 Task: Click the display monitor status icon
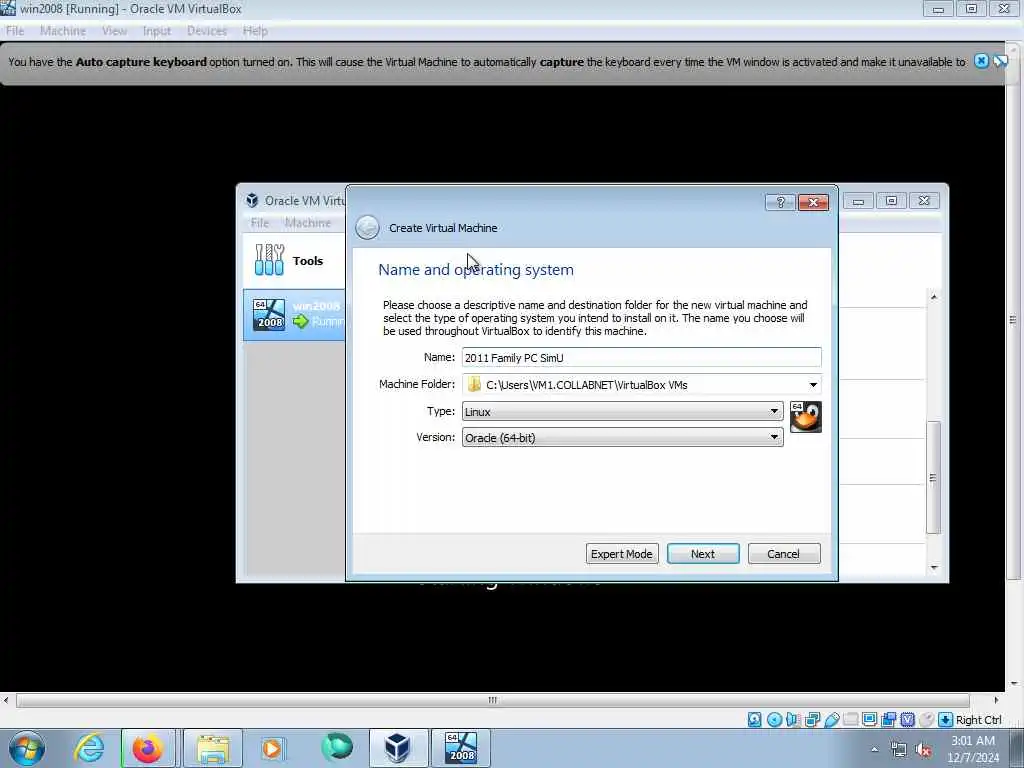click(x=869, y=720)
